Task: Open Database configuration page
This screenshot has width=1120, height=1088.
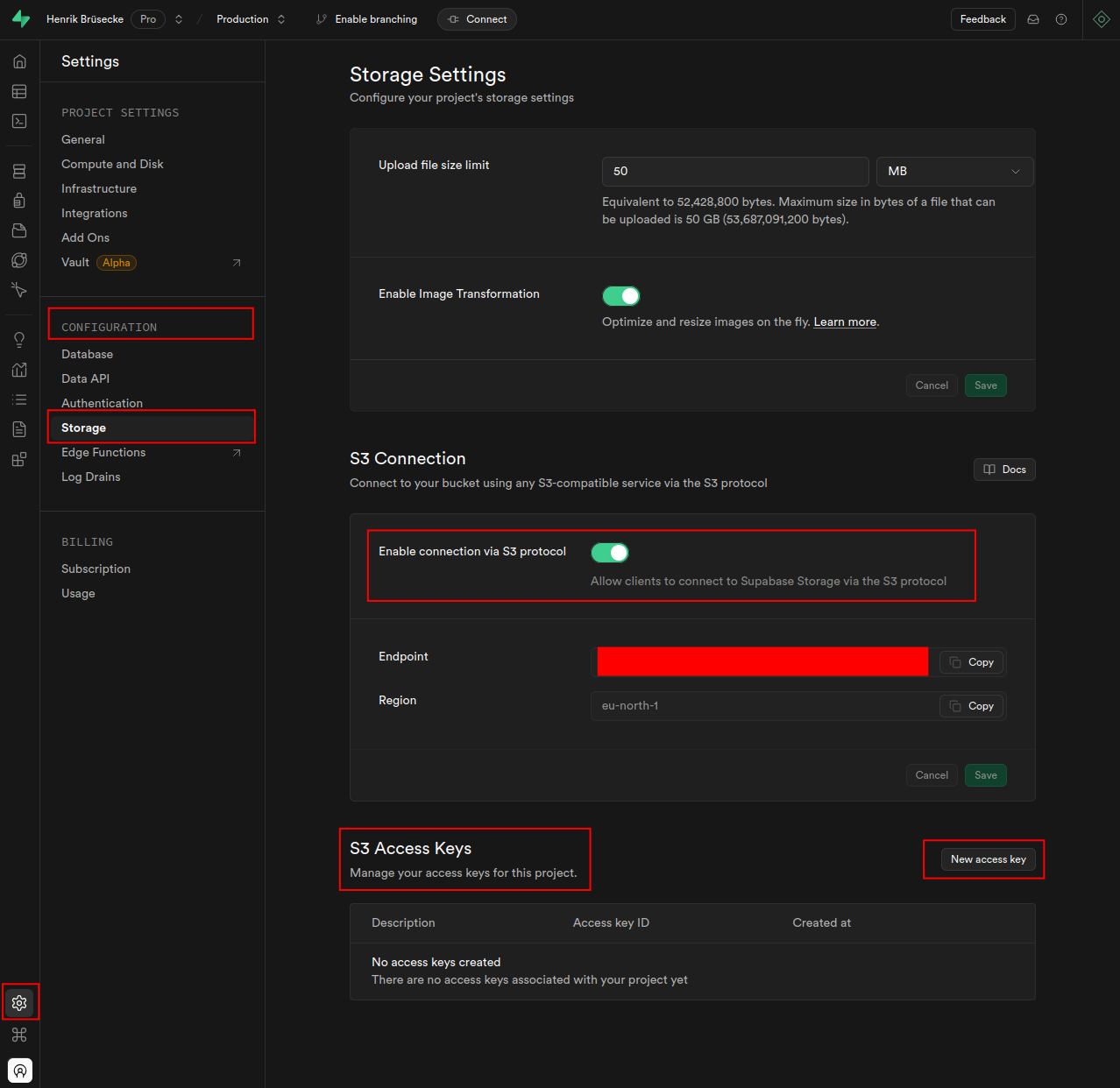Action: [x=88, y=354]
